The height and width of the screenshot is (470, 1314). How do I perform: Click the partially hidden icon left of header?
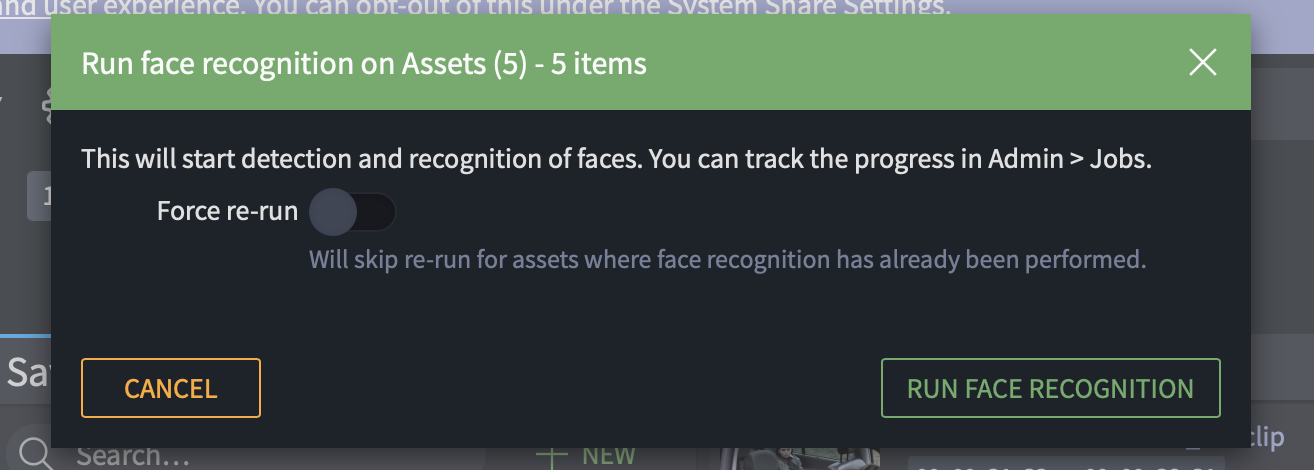[43, 106]
